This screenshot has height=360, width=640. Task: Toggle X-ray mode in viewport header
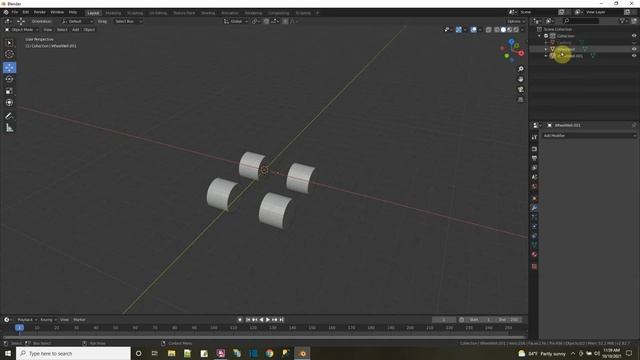point(488,30)
